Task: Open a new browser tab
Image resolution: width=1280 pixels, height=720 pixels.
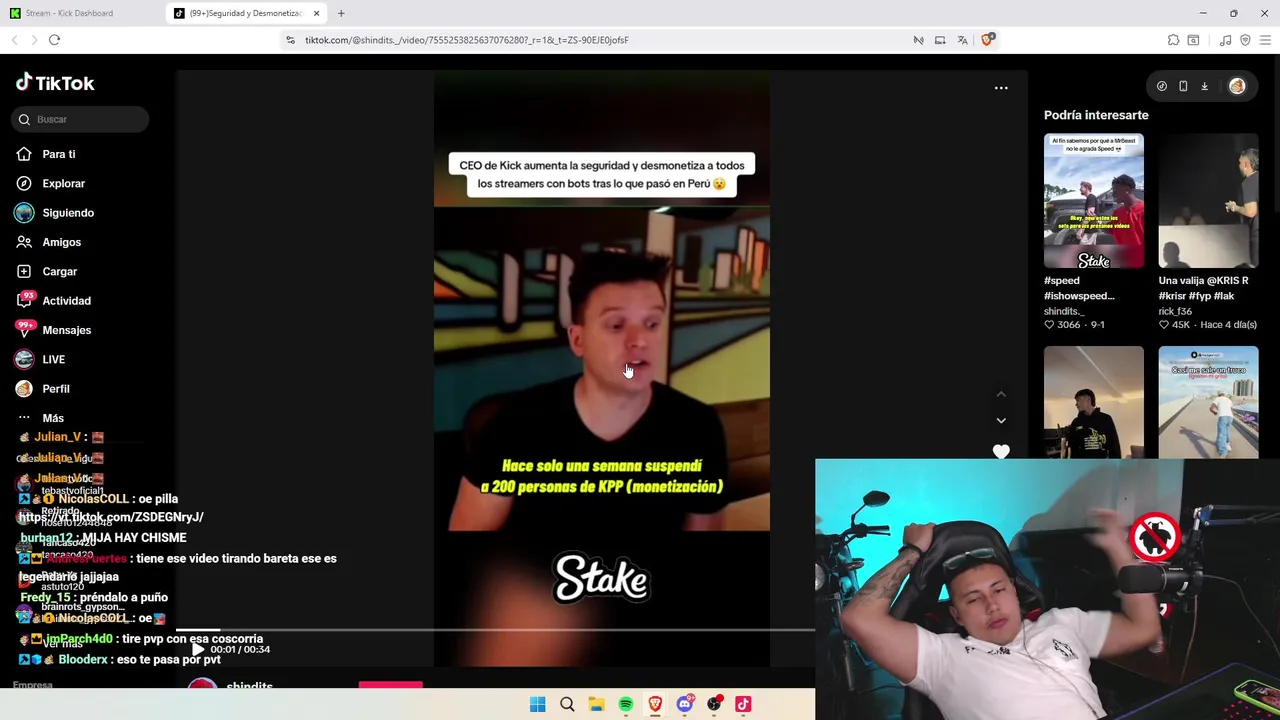Action: click(341, 13)
